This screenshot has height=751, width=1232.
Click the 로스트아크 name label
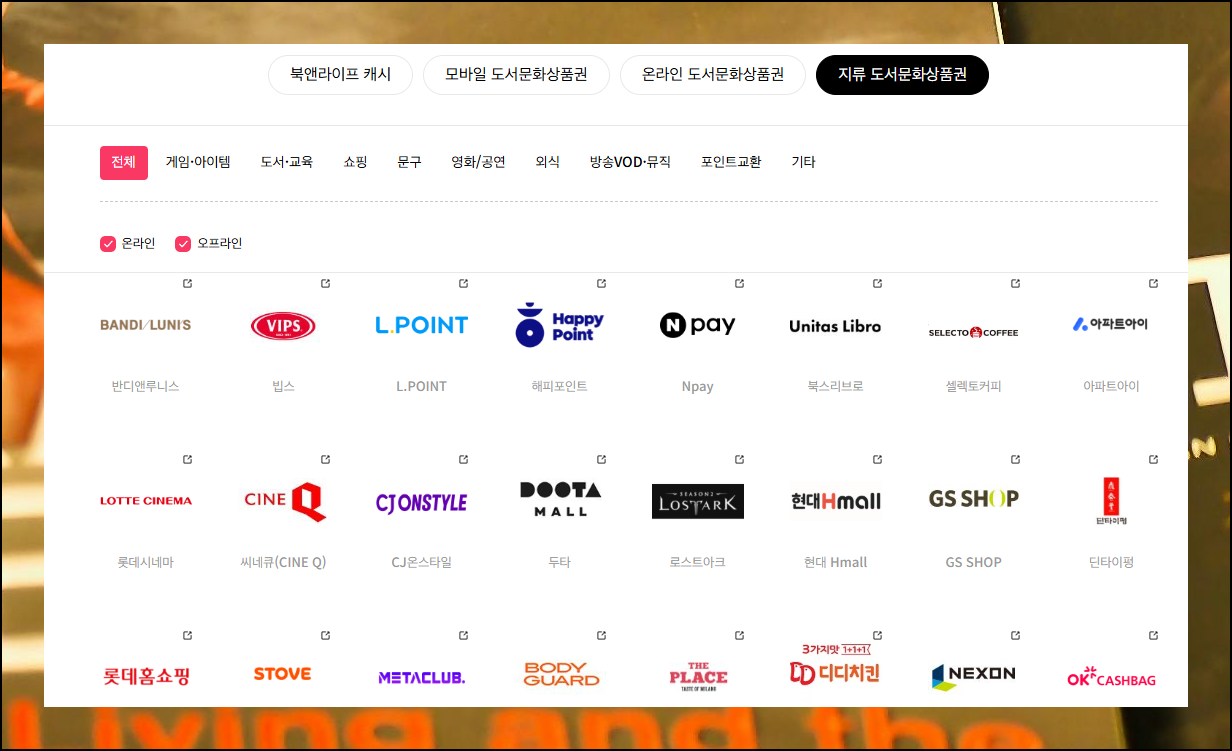[697, 562]
